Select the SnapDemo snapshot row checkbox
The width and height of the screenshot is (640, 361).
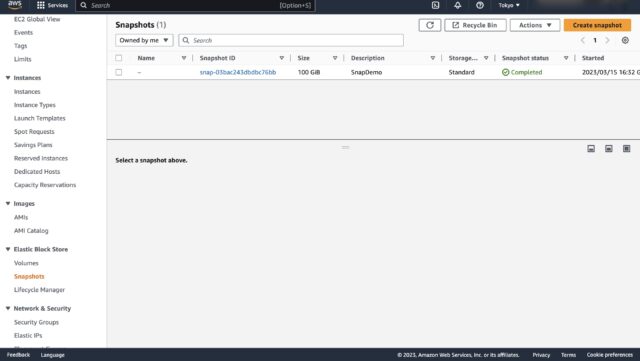(118, 72)
